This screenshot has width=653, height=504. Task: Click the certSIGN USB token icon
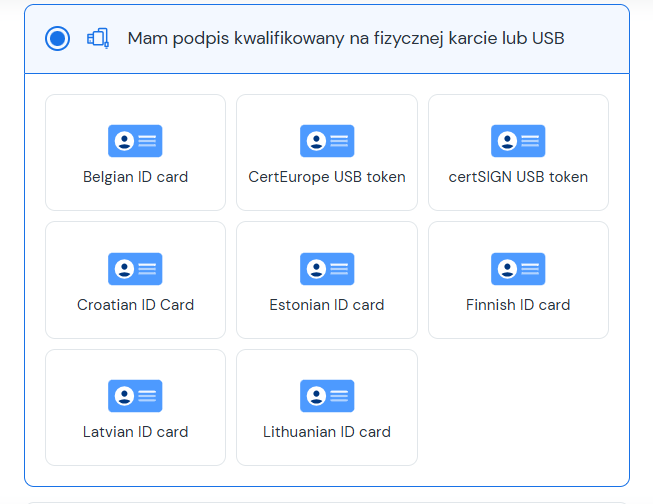(518, 141)
